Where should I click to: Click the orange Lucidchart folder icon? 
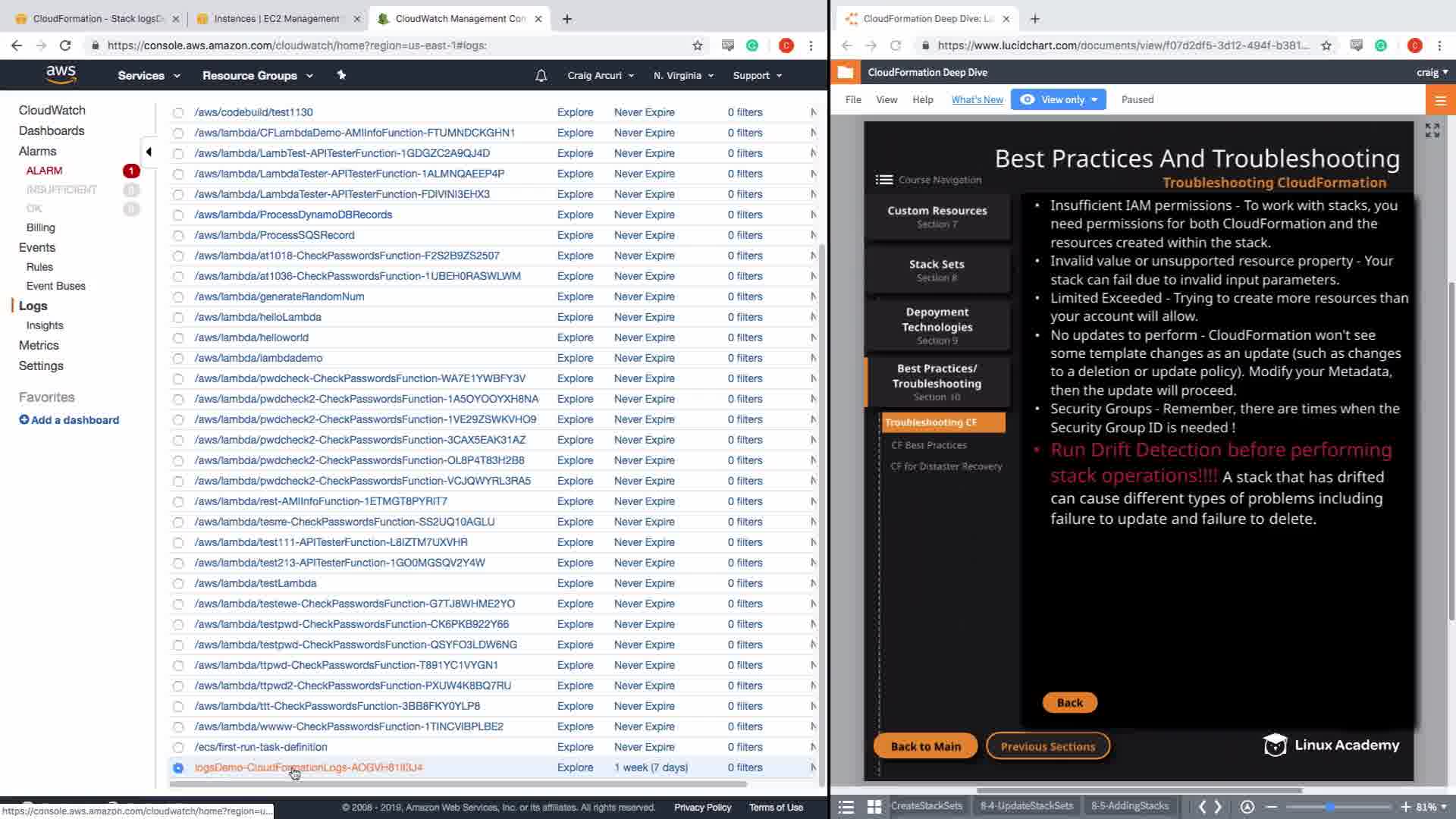[x=846, y=73]
